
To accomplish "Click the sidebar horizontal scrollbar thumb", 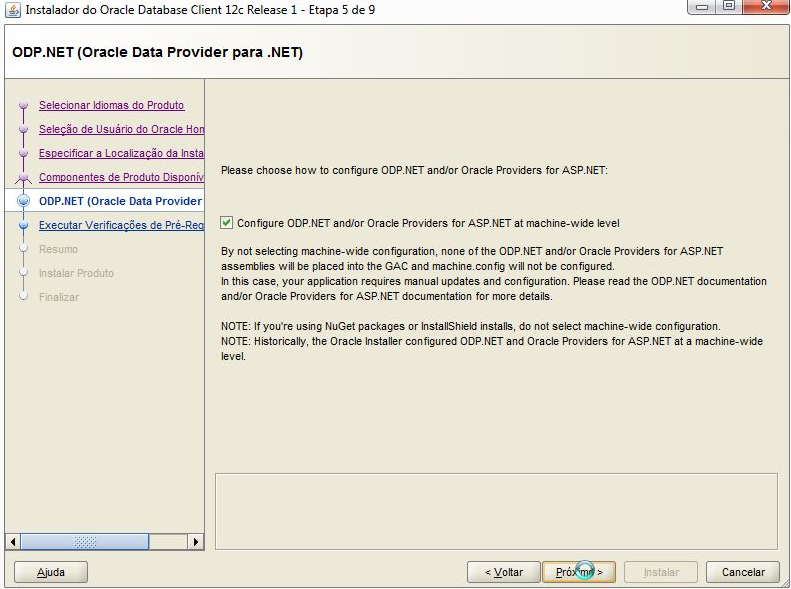I will coord(85,542).
